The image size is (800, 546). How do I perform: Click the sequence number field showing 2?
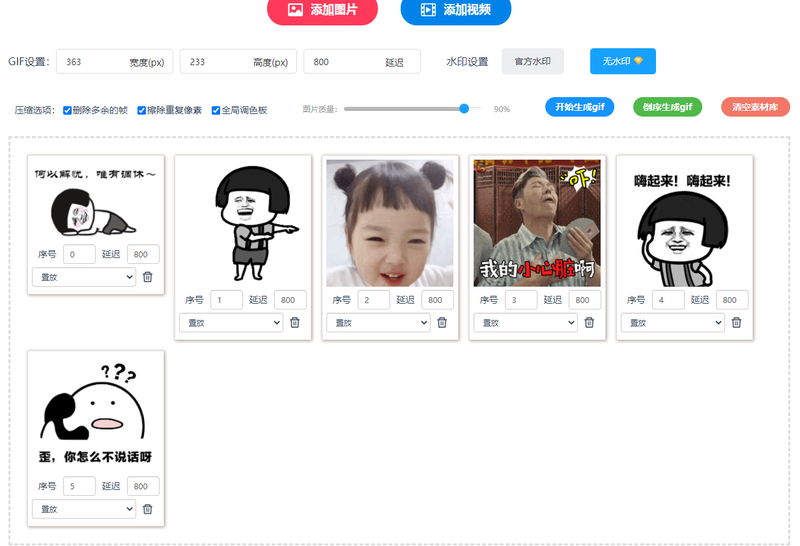[374, 300]
